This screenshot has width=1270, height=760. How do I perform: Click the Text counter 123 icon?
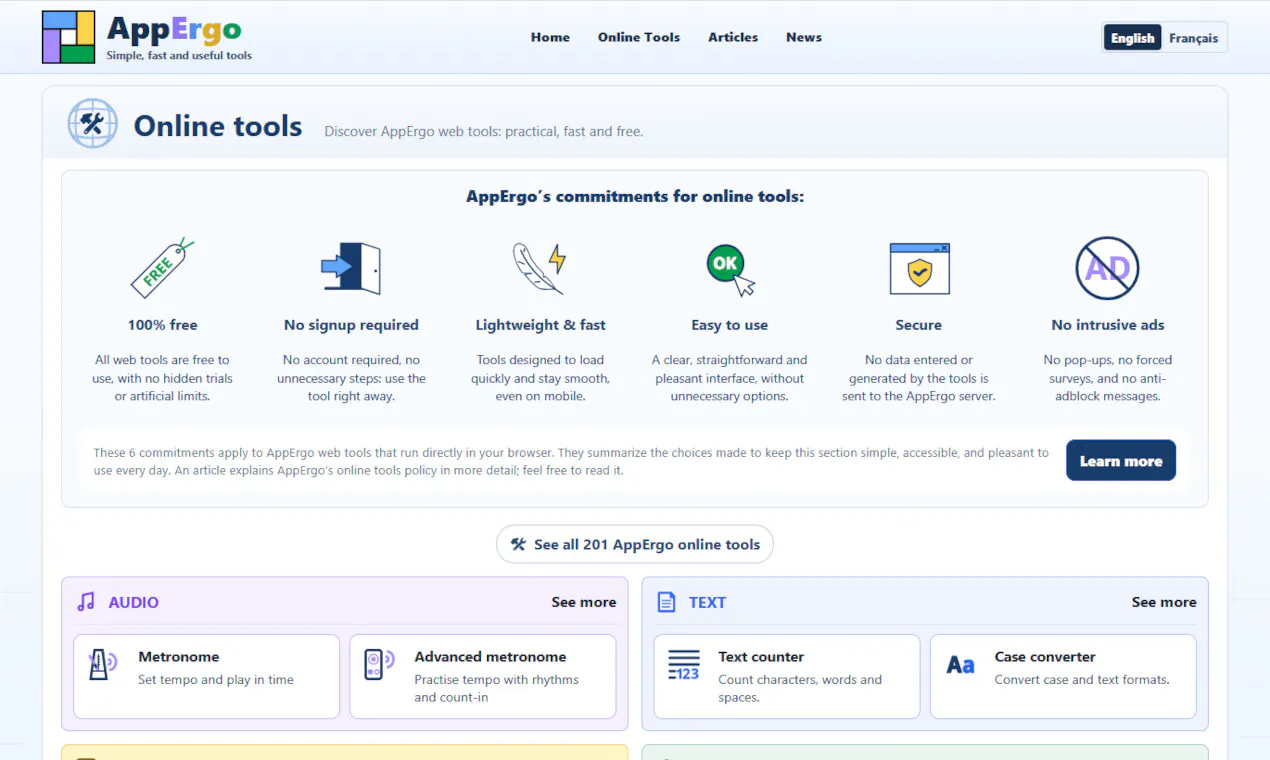(x=684, y=665)
